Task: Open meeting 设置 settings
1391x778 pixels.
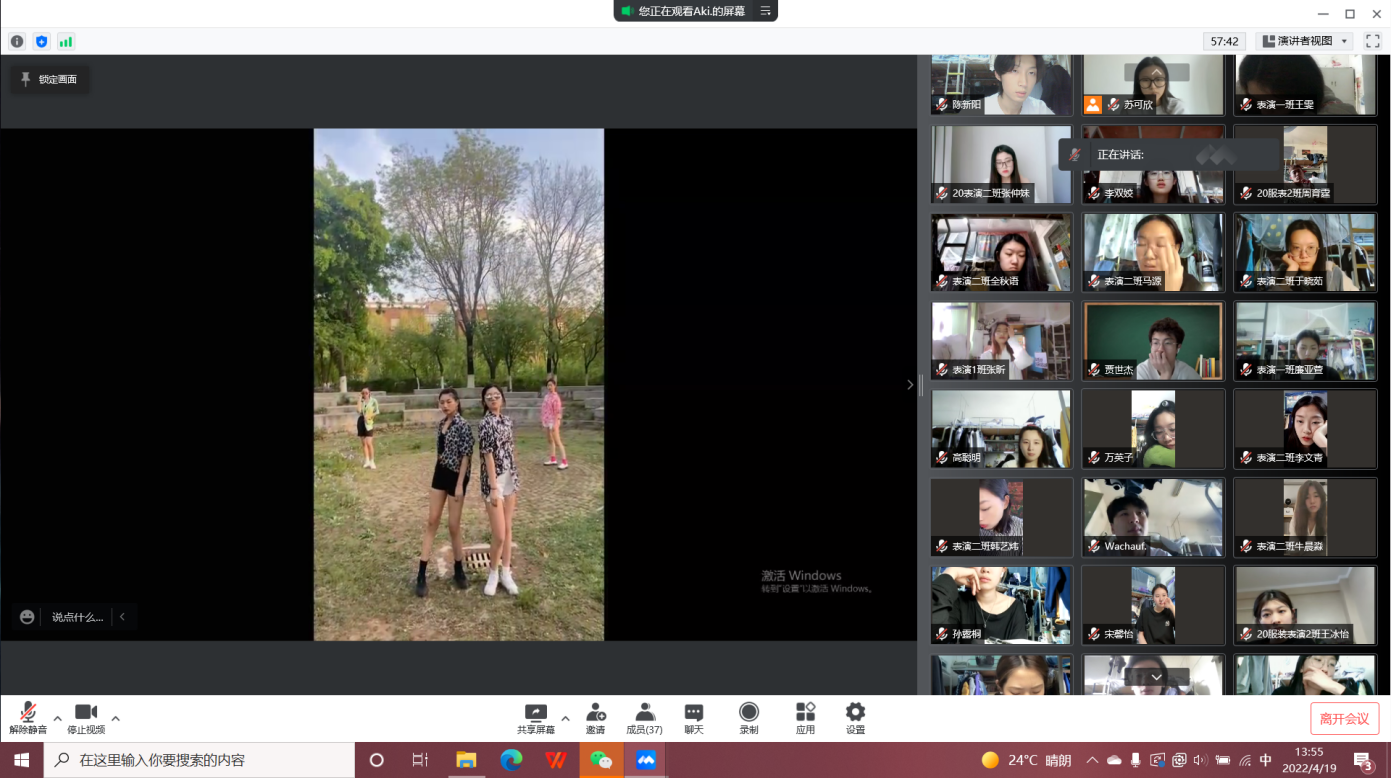Action: [x=855, y=718]
